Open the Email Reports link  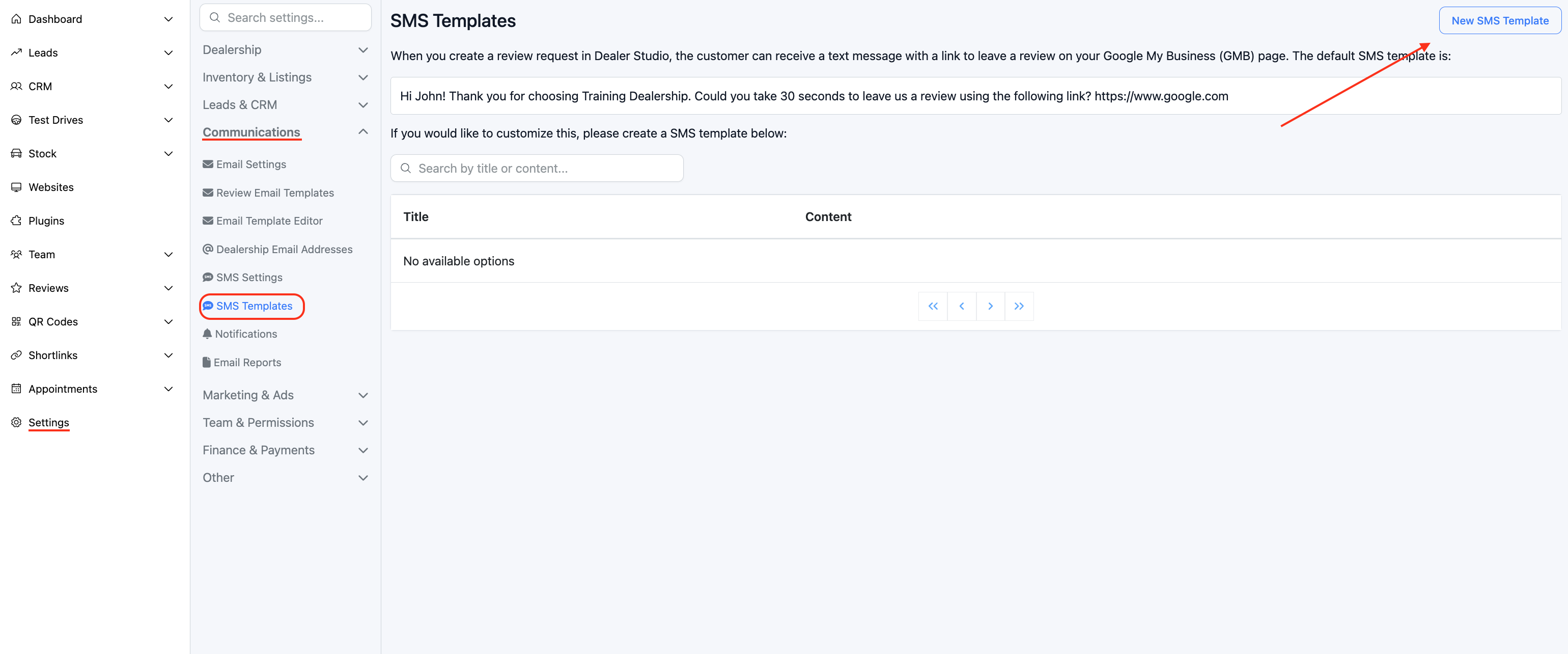pyautogui.click(x=247, y=362)
